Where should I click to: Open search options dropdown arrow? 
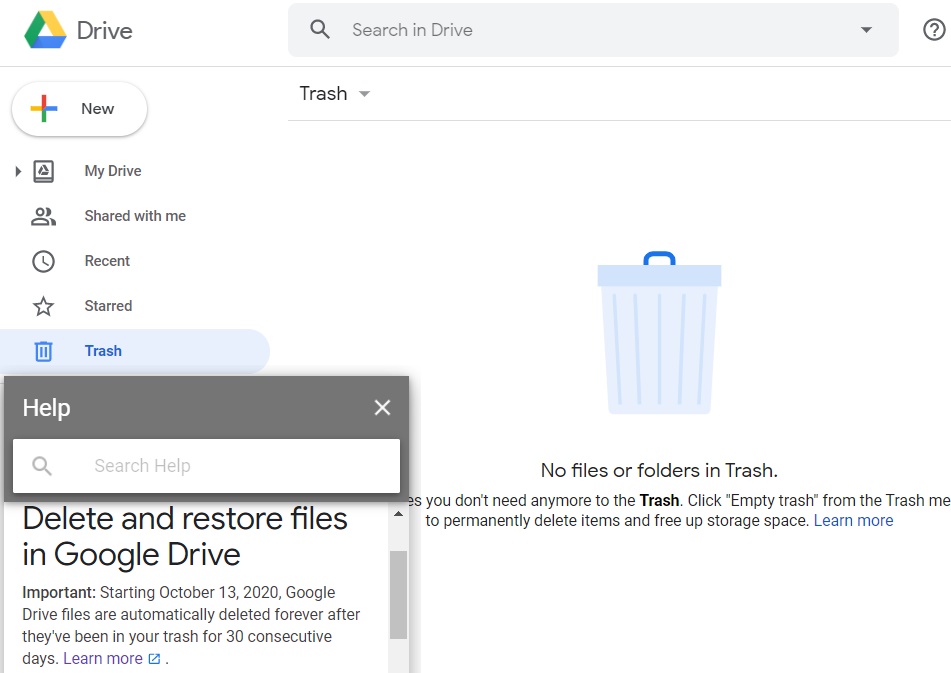pyautogui.click(x=866, y=30)
